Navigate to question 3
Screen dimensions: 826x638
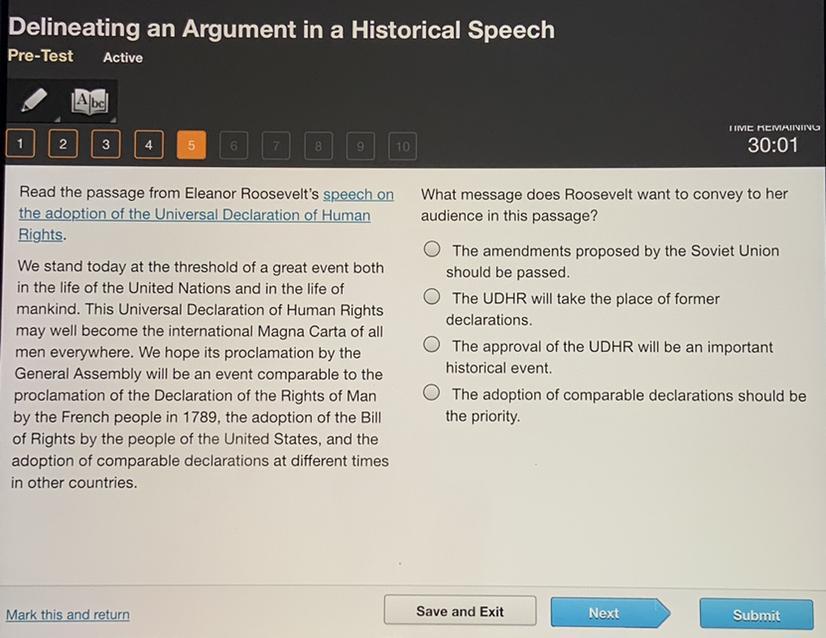106,145
